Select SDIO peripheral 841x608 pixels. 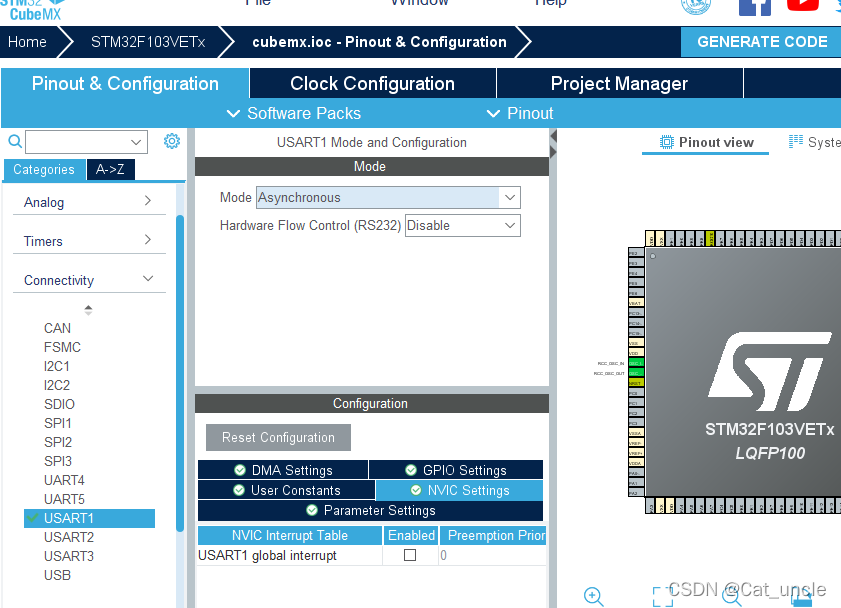point(59,404)
